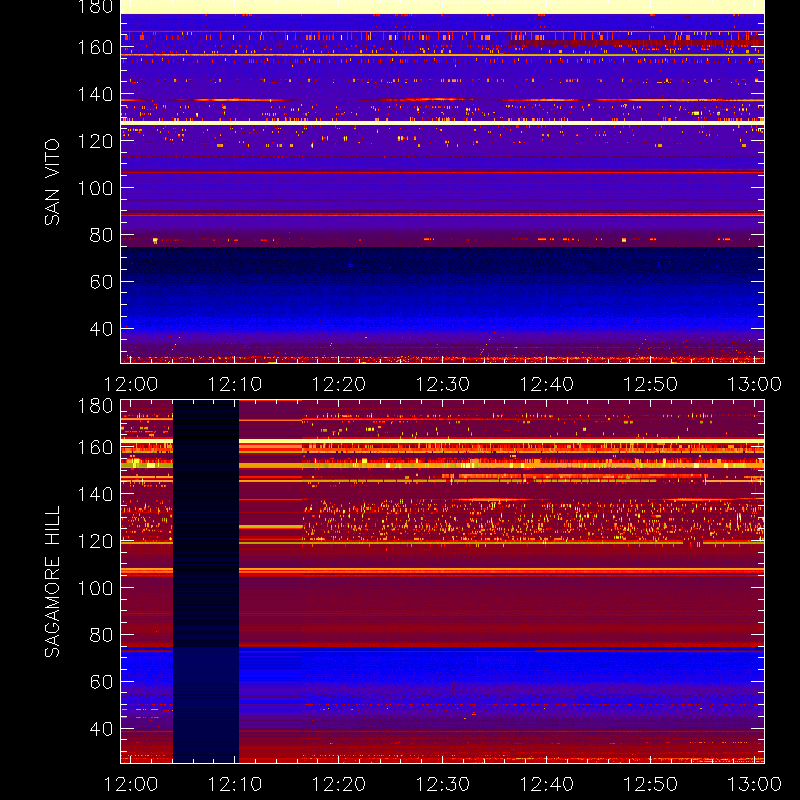Pick 40 on the Sagamore Hill frequency axis

point(101,729)
